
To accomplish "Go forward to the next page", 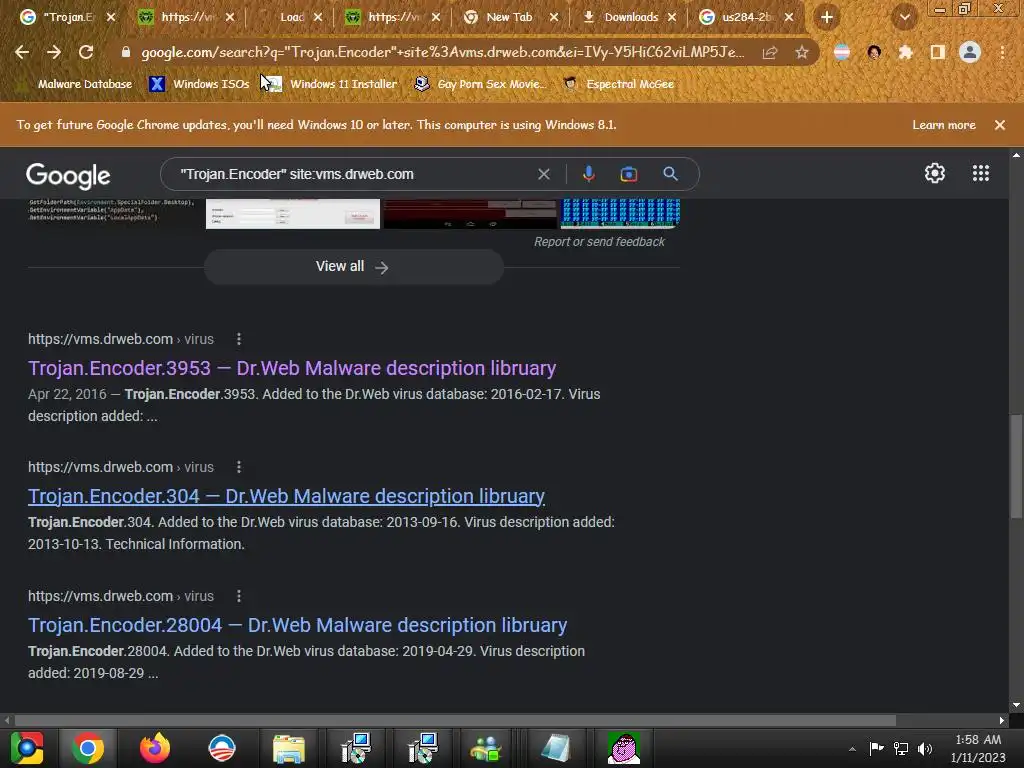I will click(54, 52).
